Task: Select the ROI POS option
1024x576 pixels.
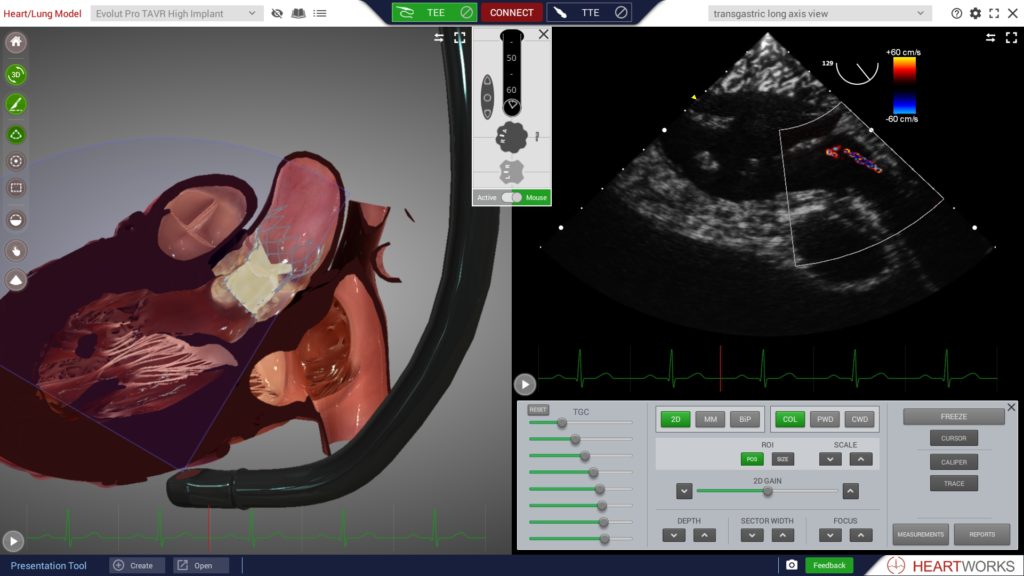Action: tap(752, 459)
